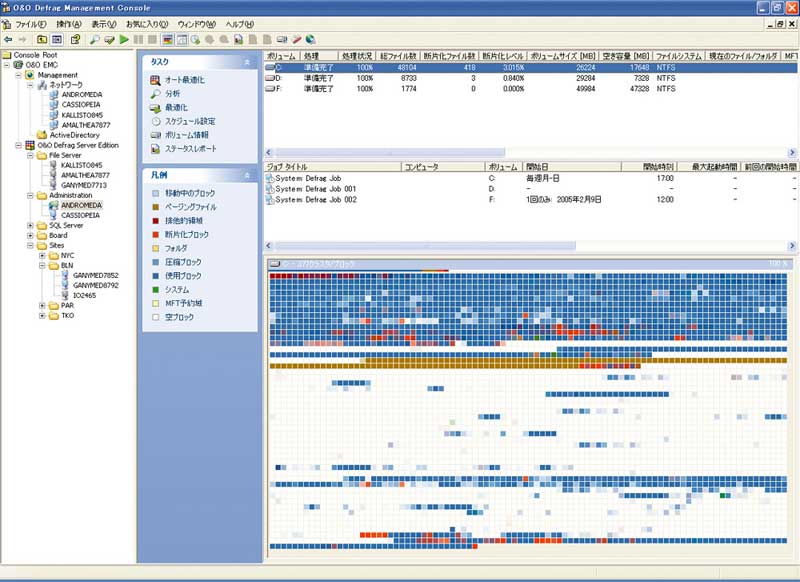Toggle the show/hide console tree toolbar icon

click(57, 39)
